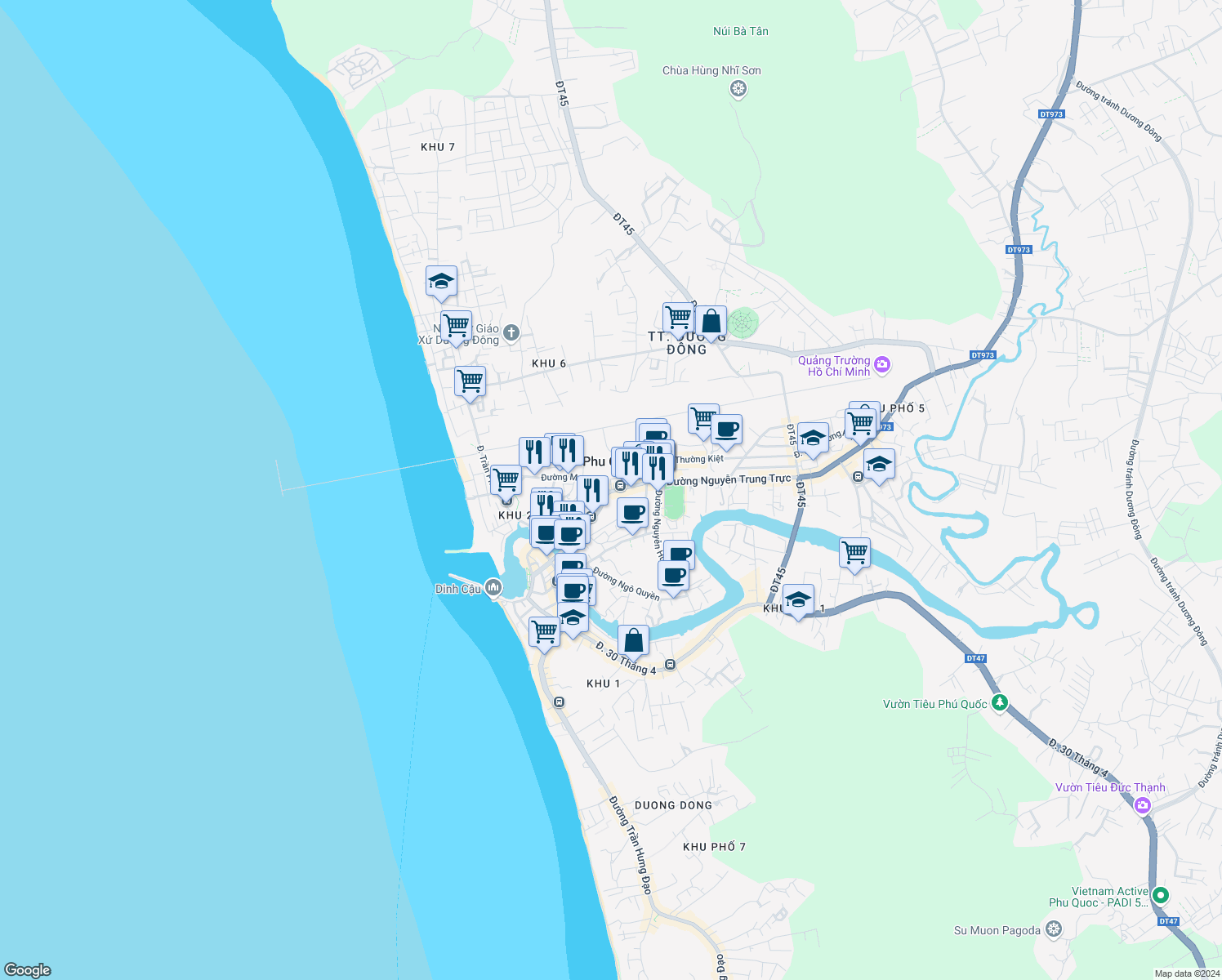Image resolution: width=1222 pixels, height=980 pixels.
Task: Click the supermarket cart icon in Khu 6
Action: tap(470, 381)
